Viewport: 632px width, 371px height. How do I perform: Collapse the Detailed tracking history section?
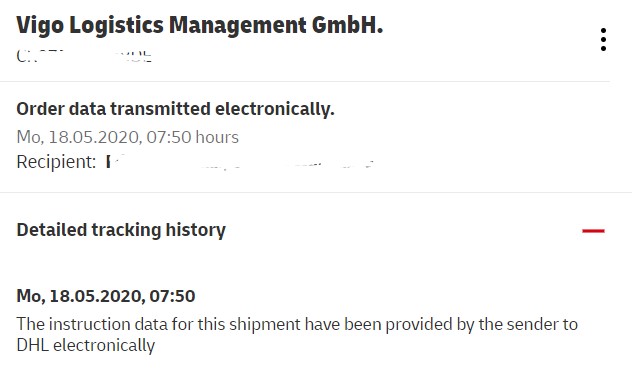point(593,231)
